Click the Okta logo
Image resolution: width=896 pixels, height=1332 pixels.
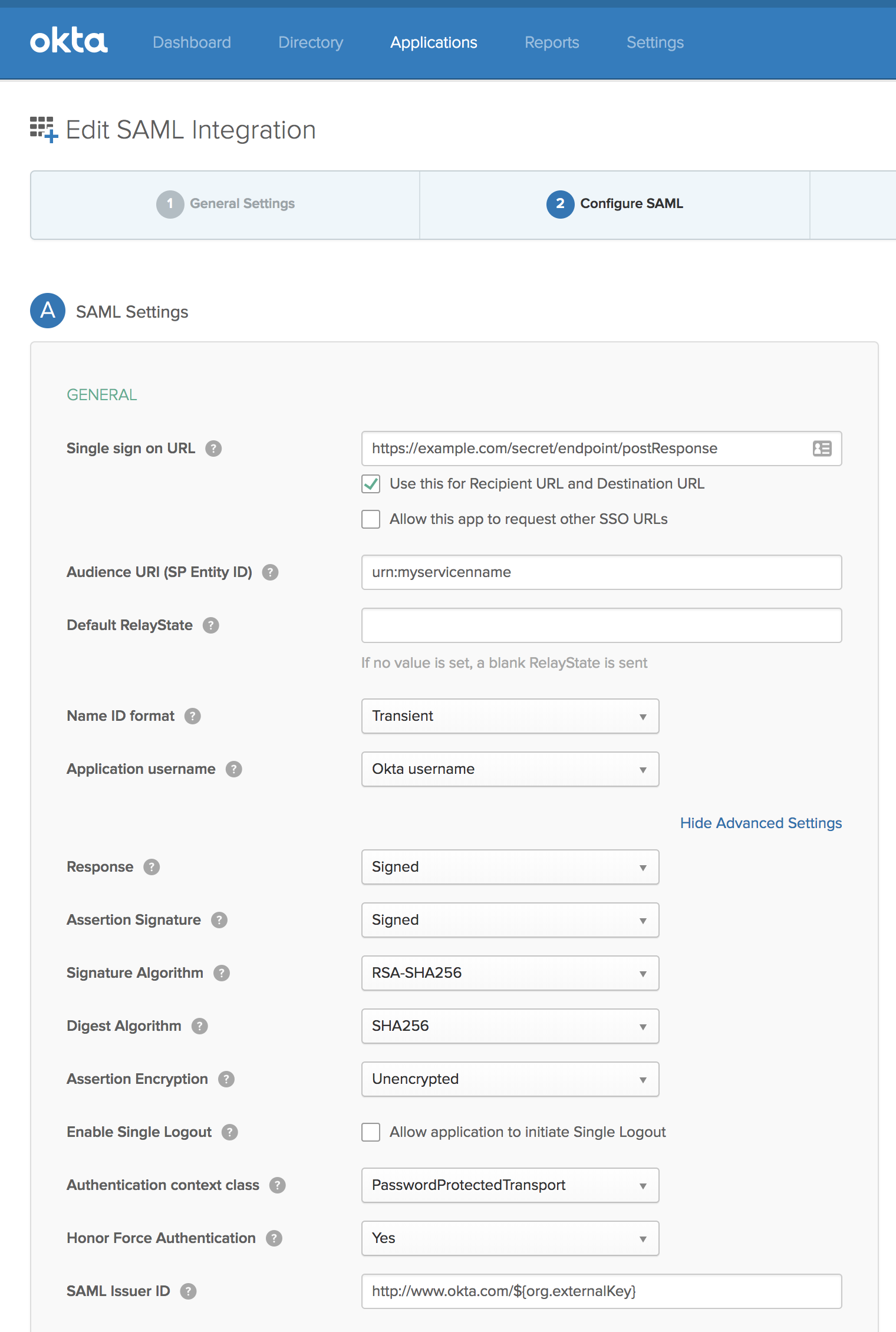[x=68, y=41]
